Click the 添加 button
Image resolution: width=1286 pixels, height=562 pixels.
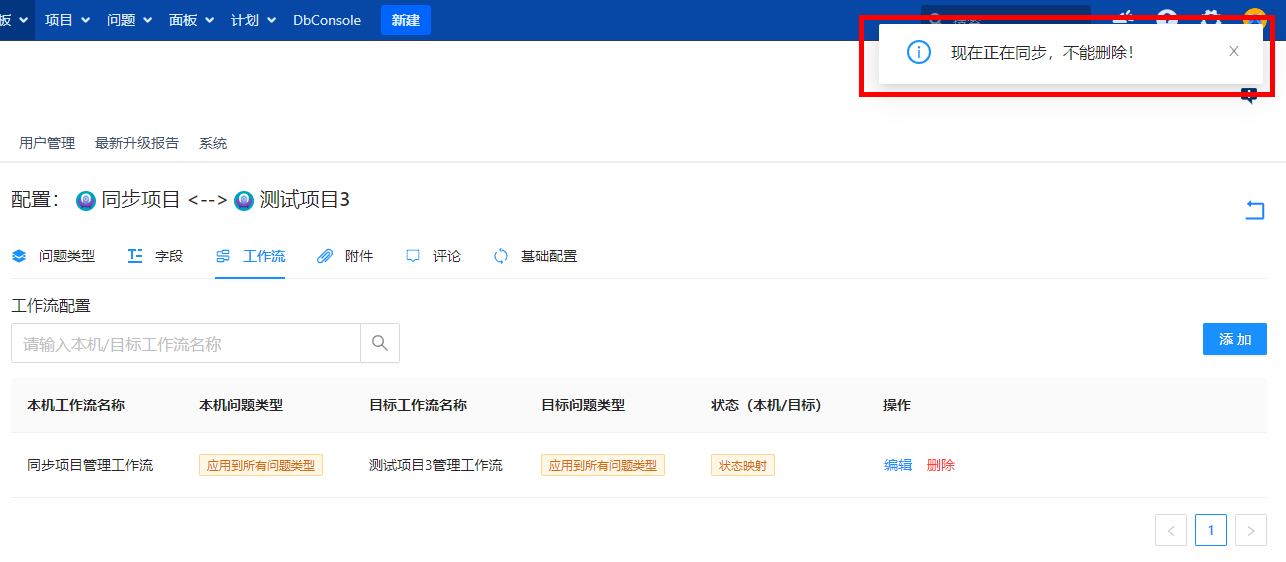[1234, 339]
